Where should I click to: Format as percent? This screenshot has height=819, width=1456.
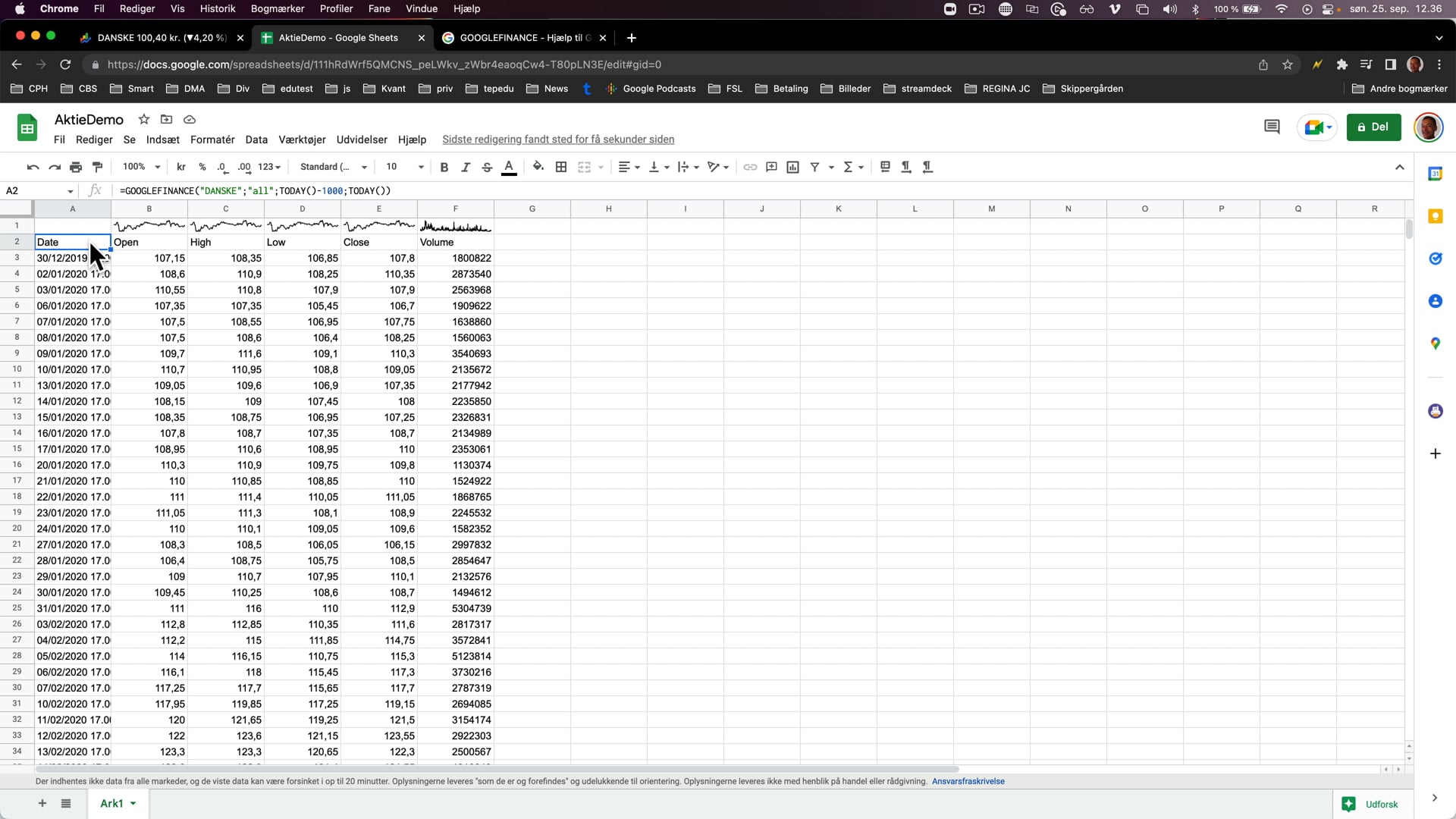click(x=202, y=167)
